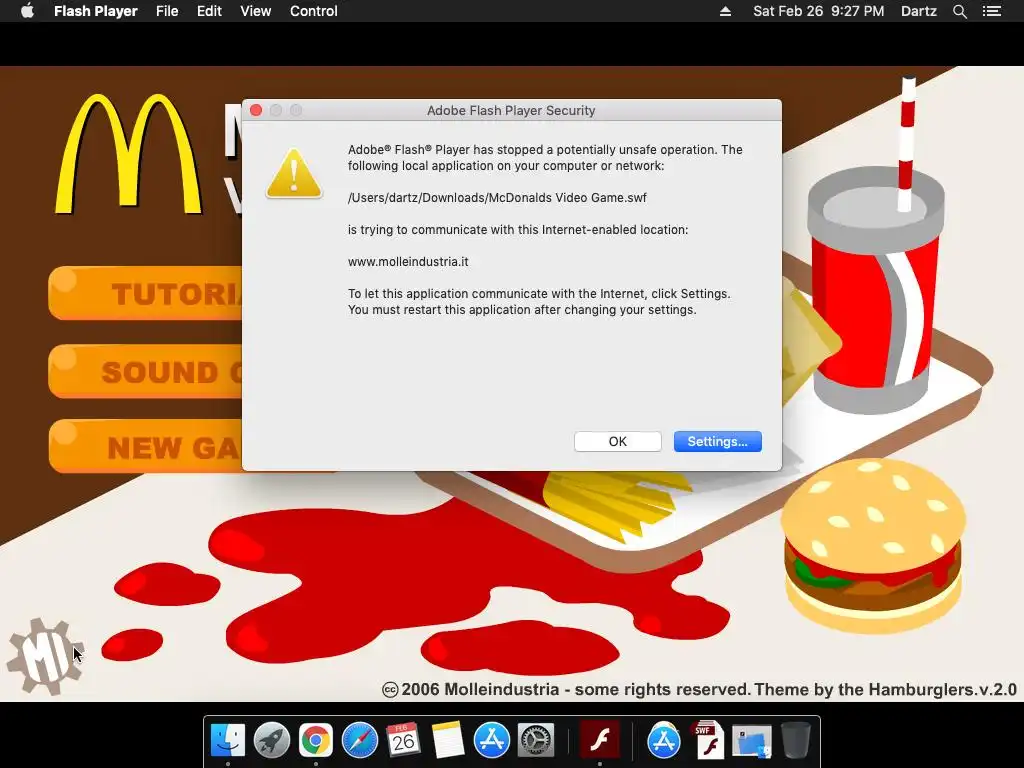Open System Preferences gear in Dock
The height and width of the screenshot is (768, 1024).
[x=536, y=741]
